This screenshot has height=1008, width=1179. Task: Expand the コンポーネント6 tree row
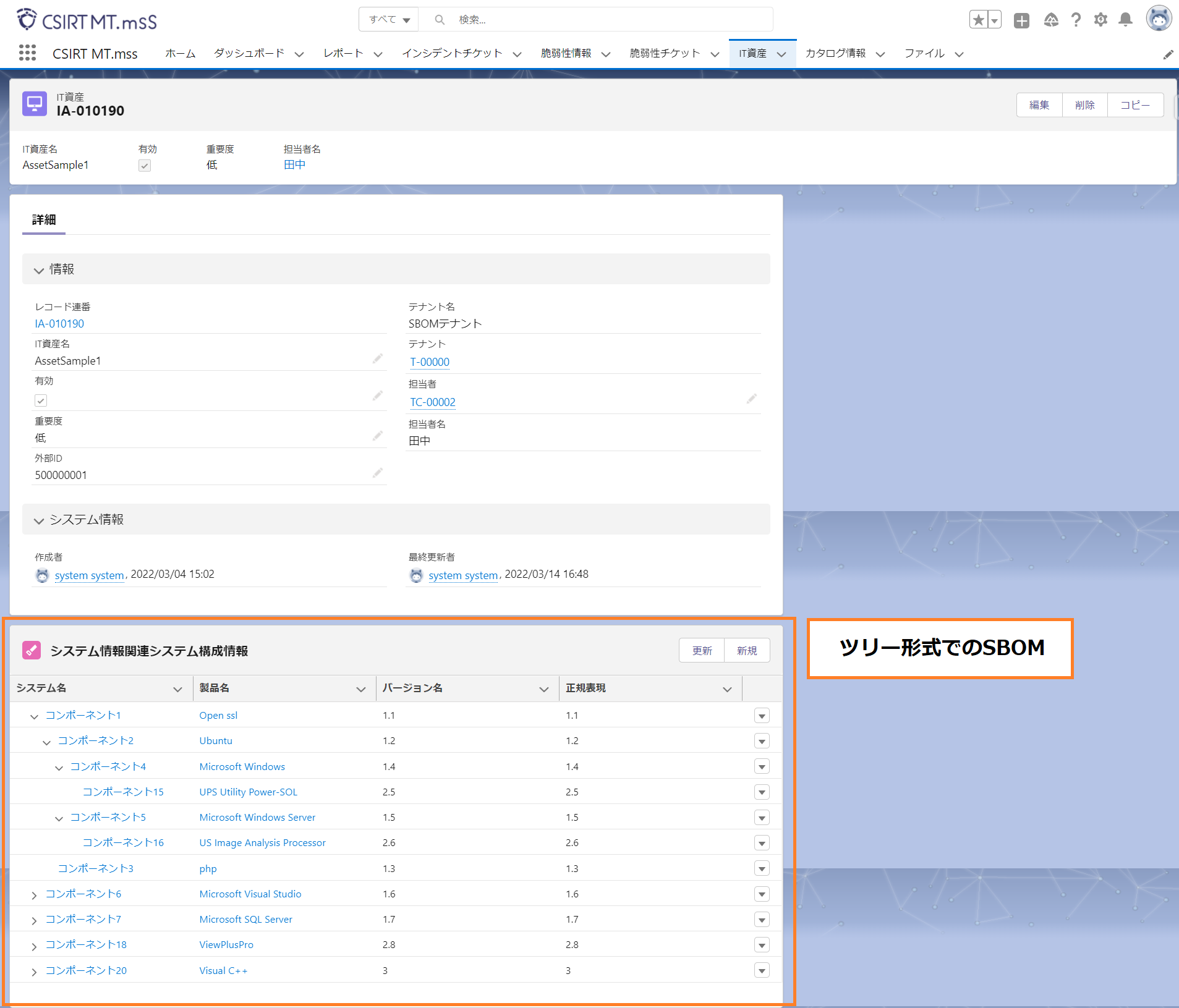coord(34,895)
